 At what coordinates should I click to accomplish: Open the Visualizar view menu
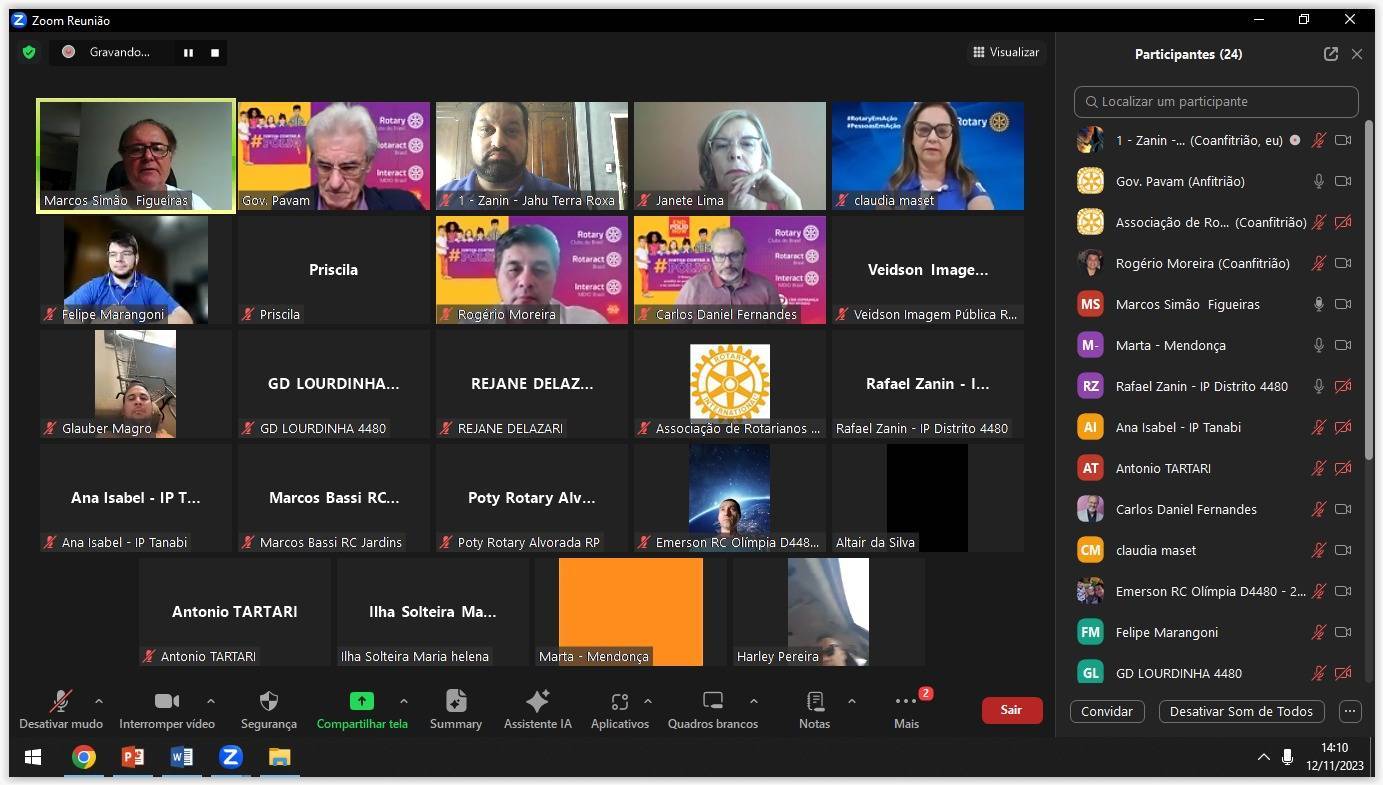(x=1005, y=52)
